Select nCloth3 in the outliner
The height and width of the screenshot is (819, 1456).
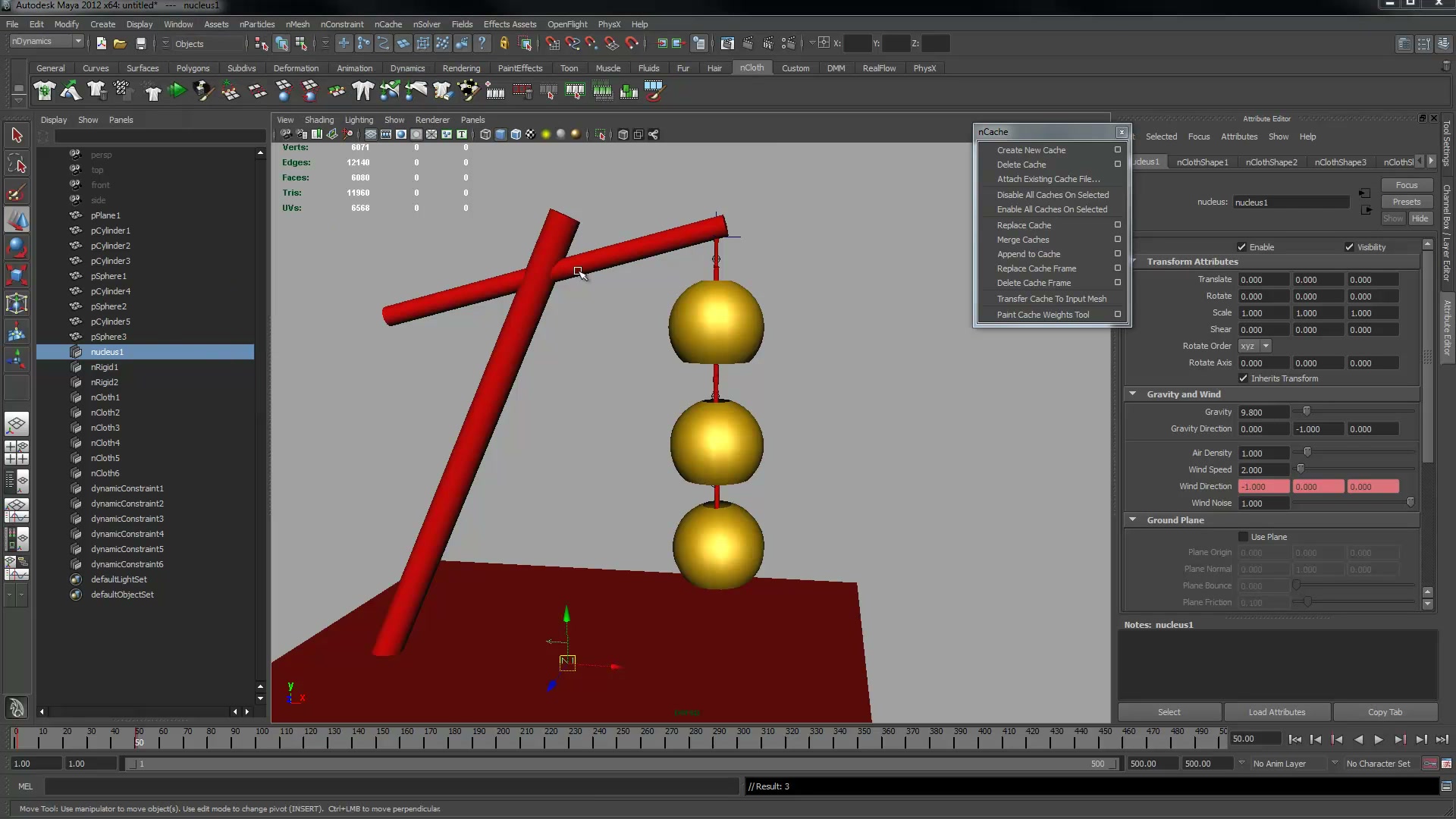(x=105, y=428)
